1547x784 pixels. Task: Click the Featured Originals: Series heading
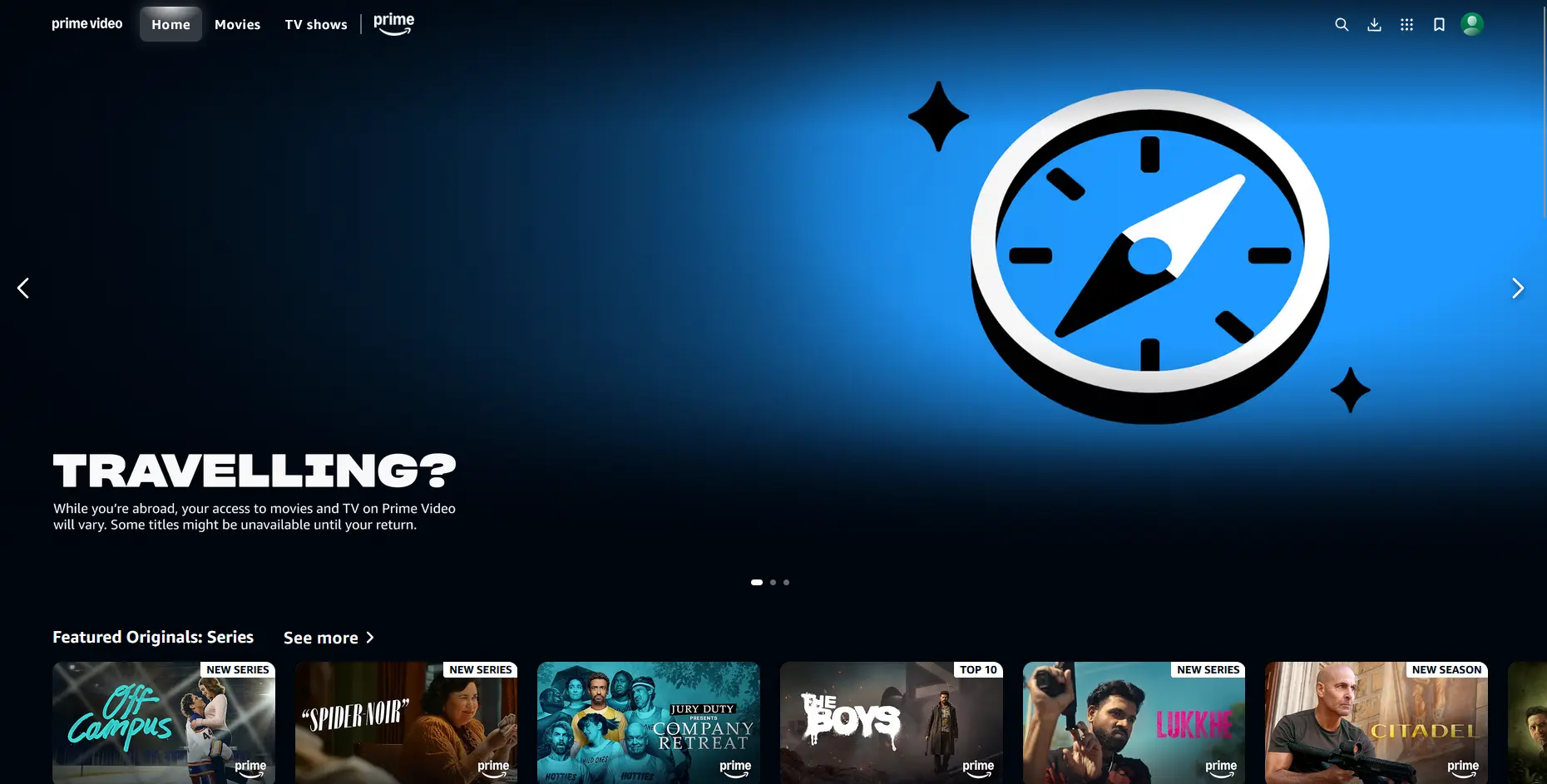point(153,637)
